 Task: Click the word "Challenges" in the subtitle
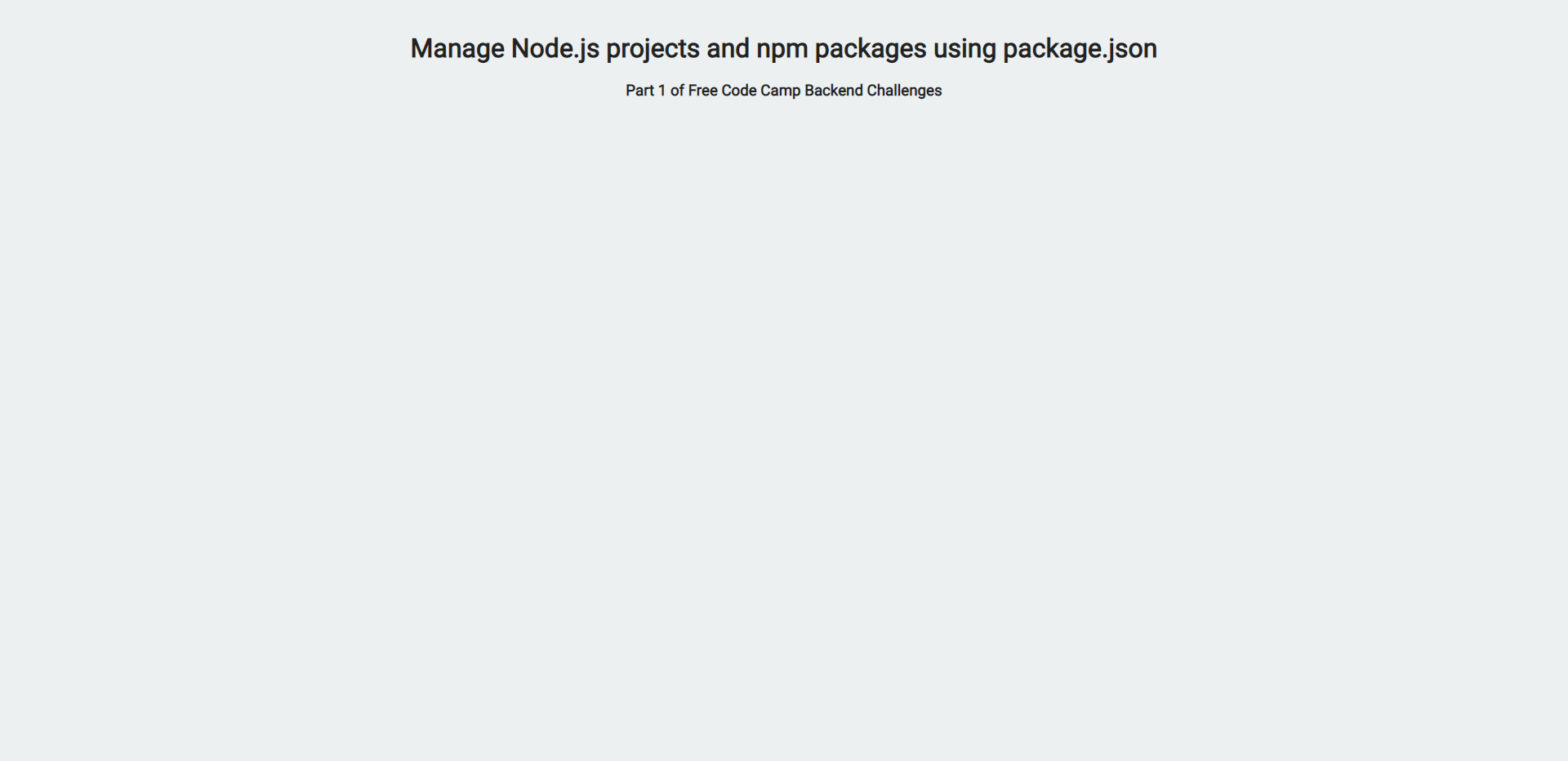(904, 91)
